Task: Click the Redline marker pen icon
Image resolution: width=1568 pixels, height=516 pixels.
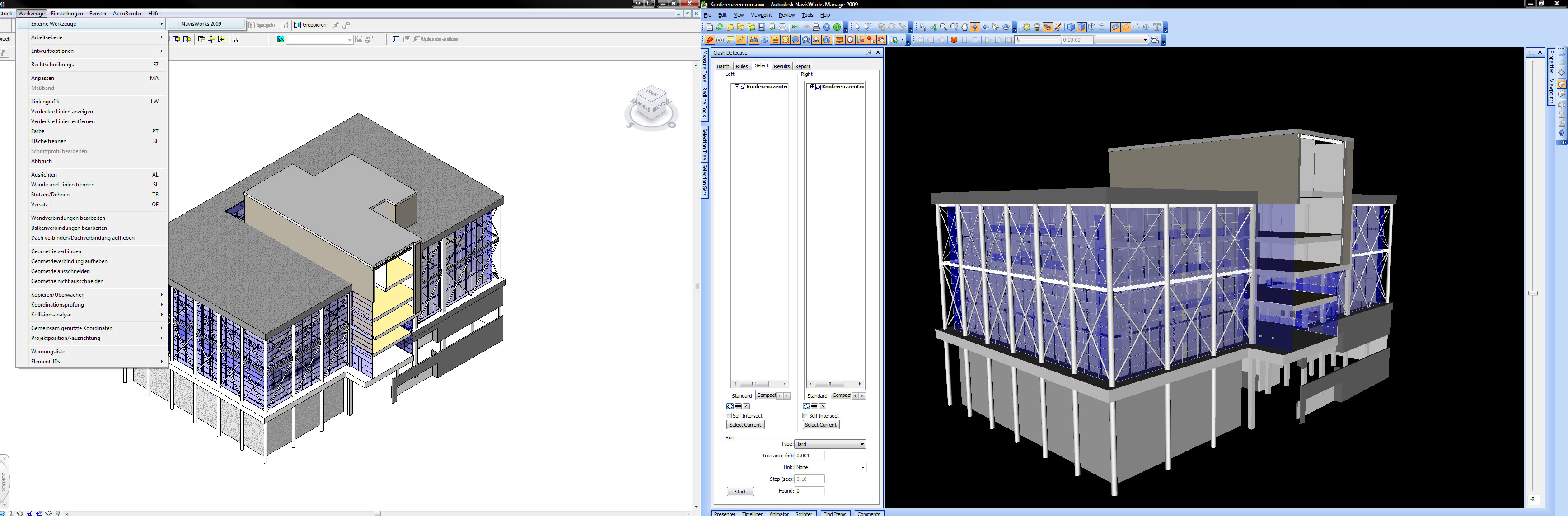Action: click(x=710, y=40)
